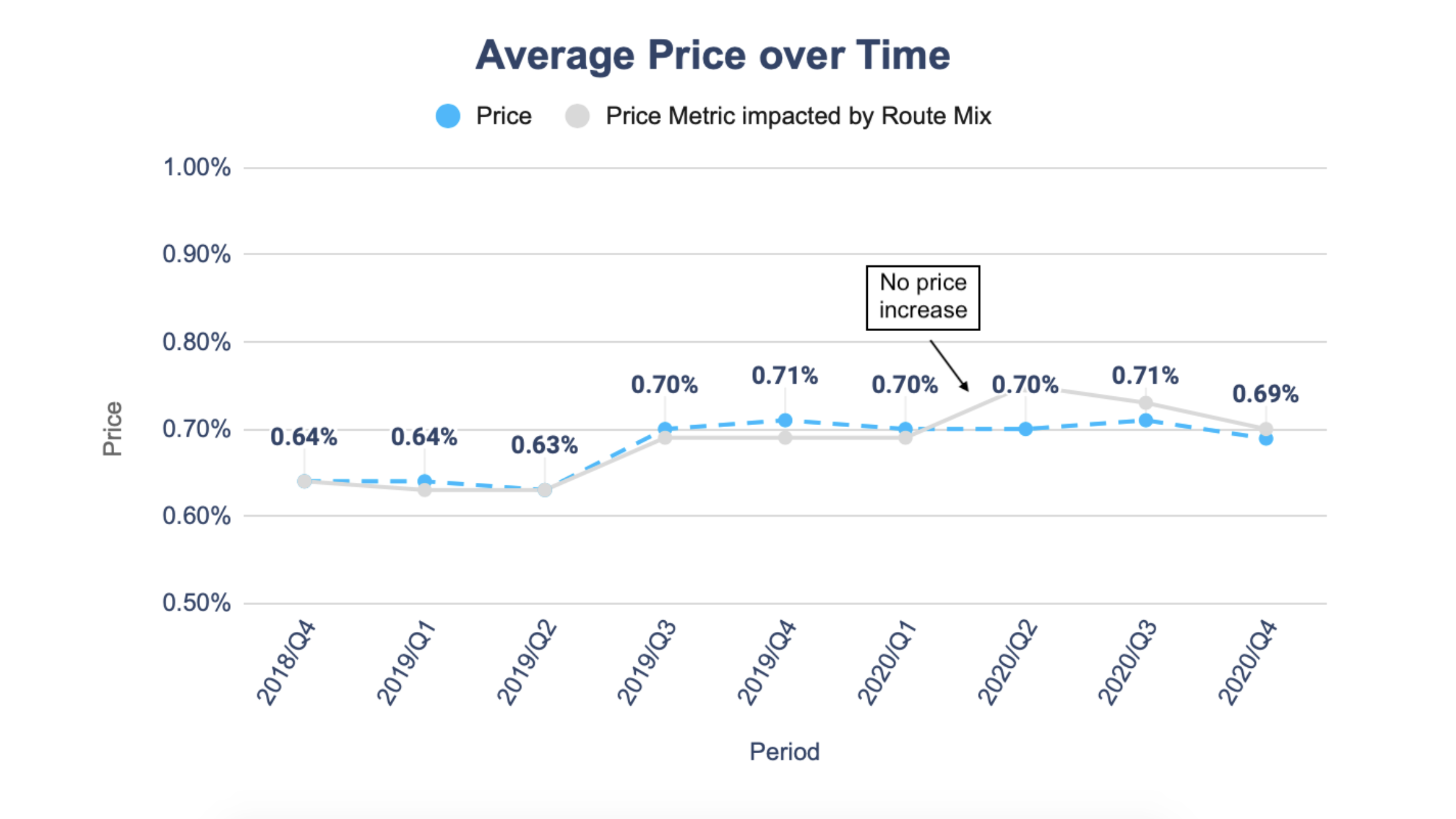The height and width of the screenshot is (819, 1456).
Task: Toggle the Price series legend label
Action: [x=504, y=116]
